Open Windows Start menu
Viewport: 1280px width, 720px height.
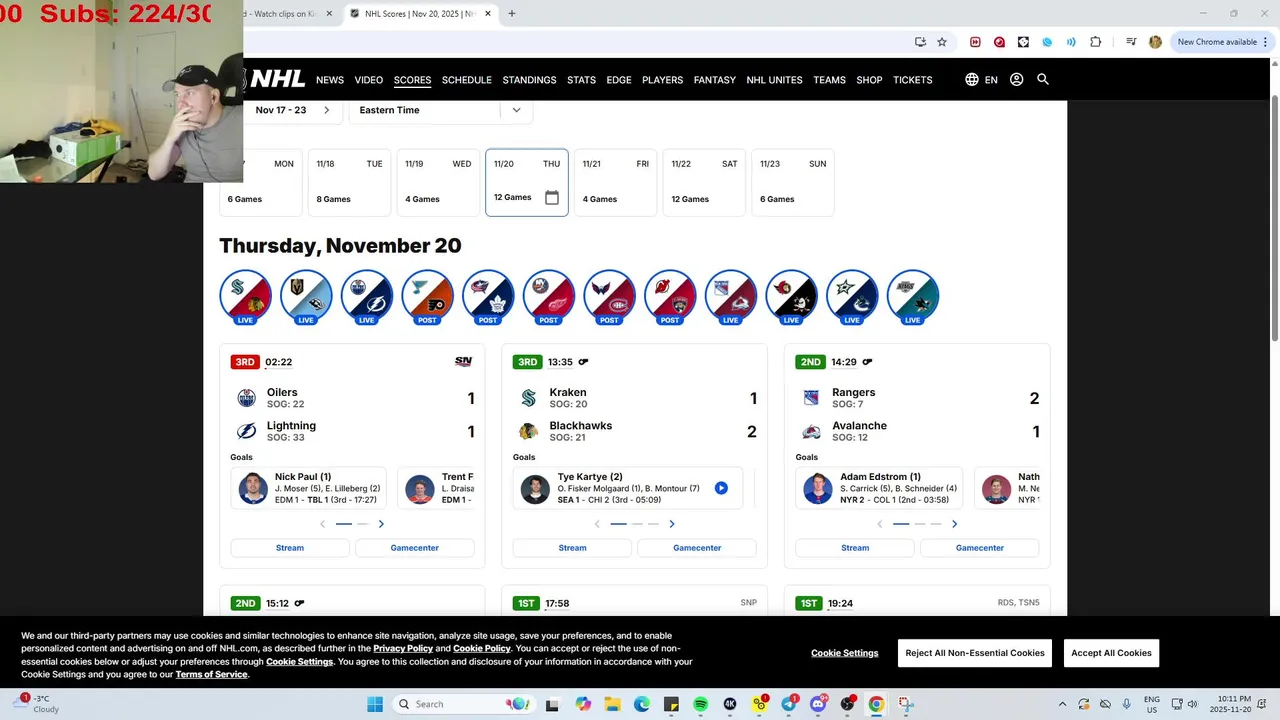click(375, 704)
